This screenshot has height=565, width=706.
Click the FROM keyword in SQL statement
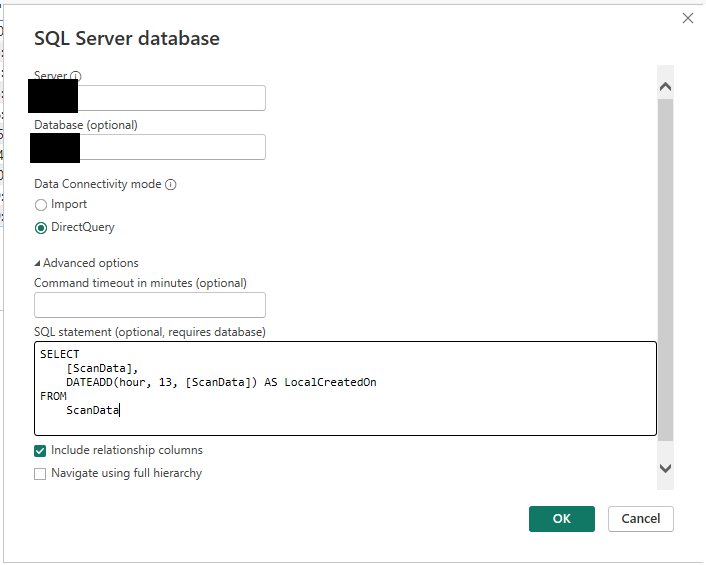tap(53, 396)
